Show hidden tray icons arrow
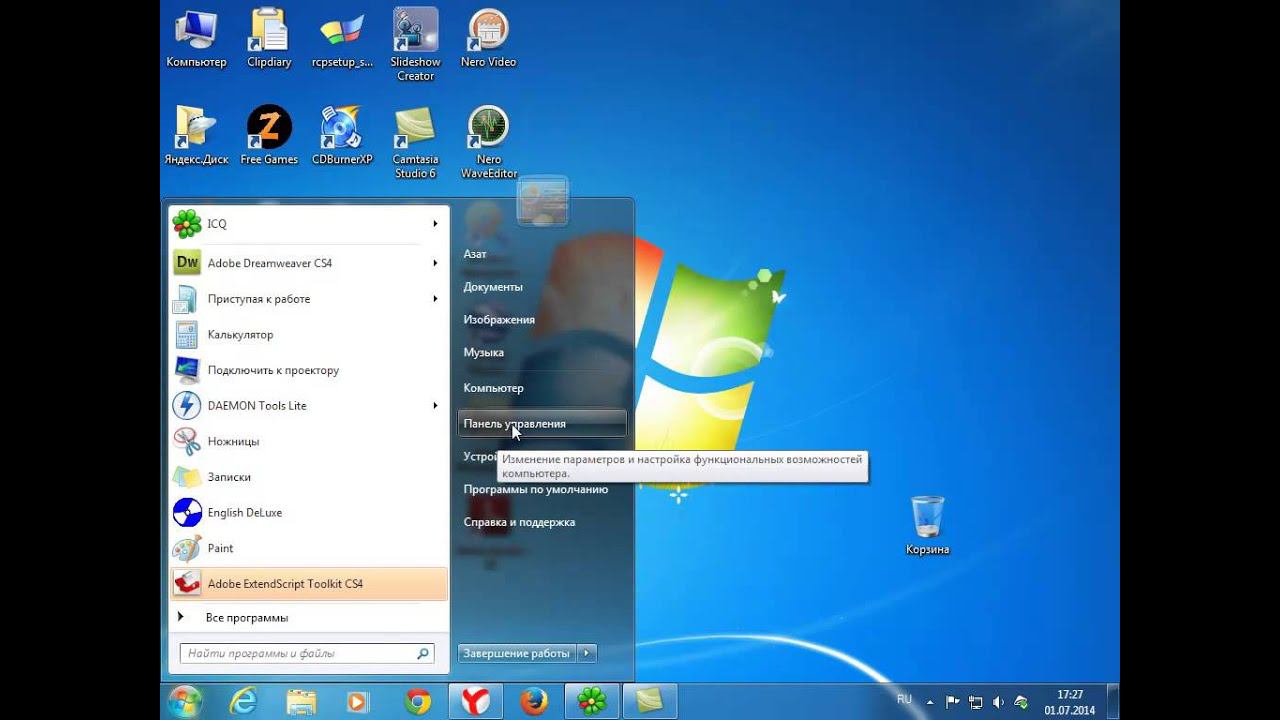Viewport: 1280px width, 720px height. [x=932, y=702]
